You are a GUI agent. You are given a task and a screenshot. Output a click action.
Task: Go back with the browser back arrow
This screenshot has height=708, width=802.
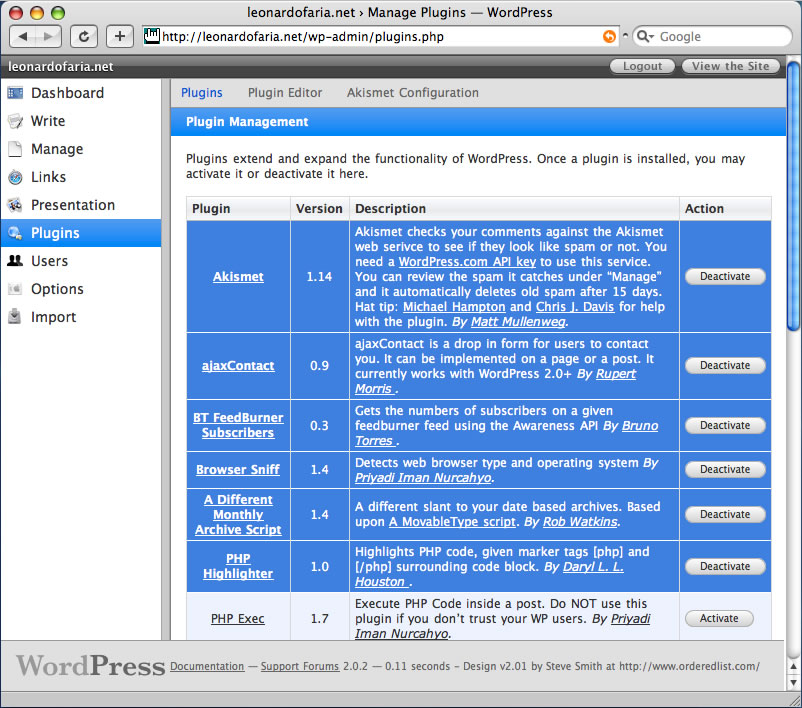(23, 36)
